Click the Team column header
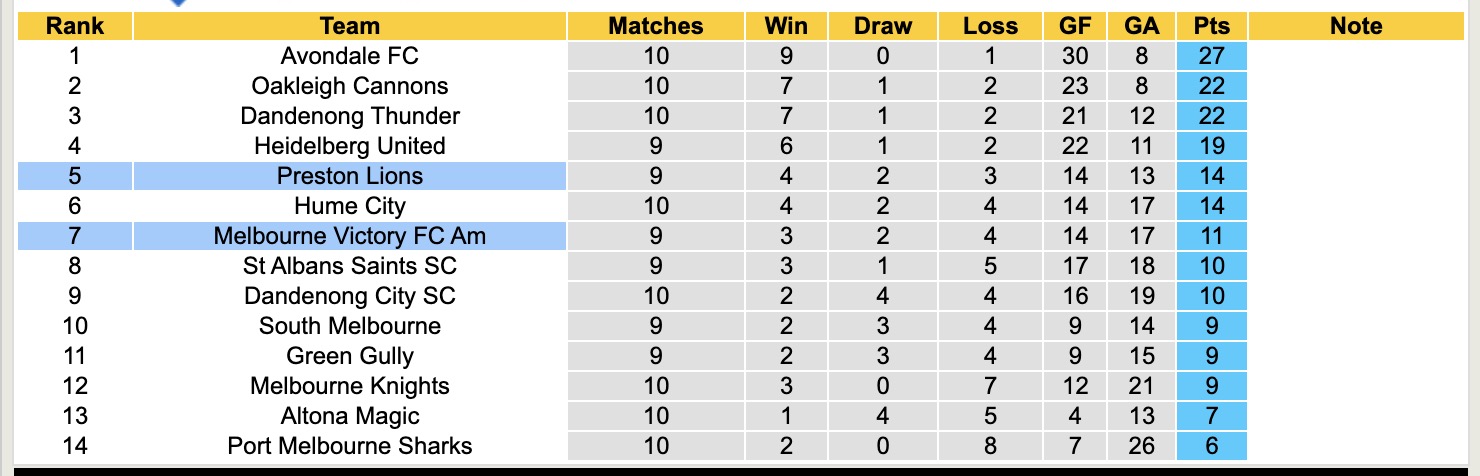1480x476 pixels. pos(350,26)
